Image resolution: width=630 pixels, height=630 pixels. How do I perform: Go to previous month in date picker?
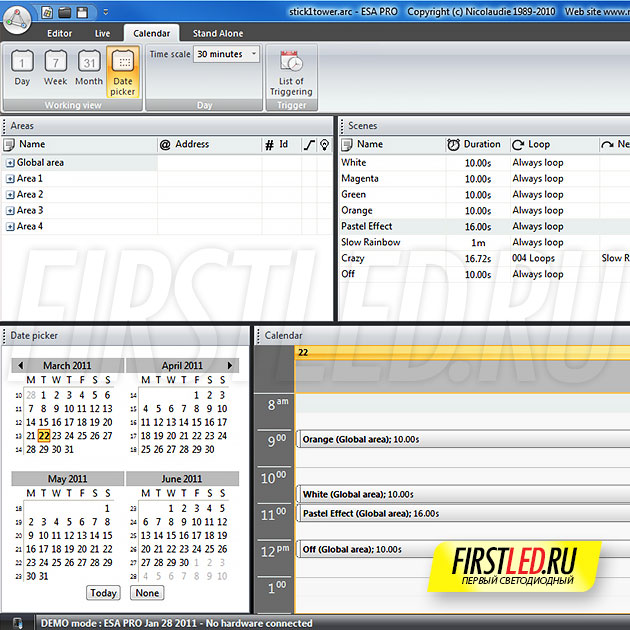click(x=19, y=366)
